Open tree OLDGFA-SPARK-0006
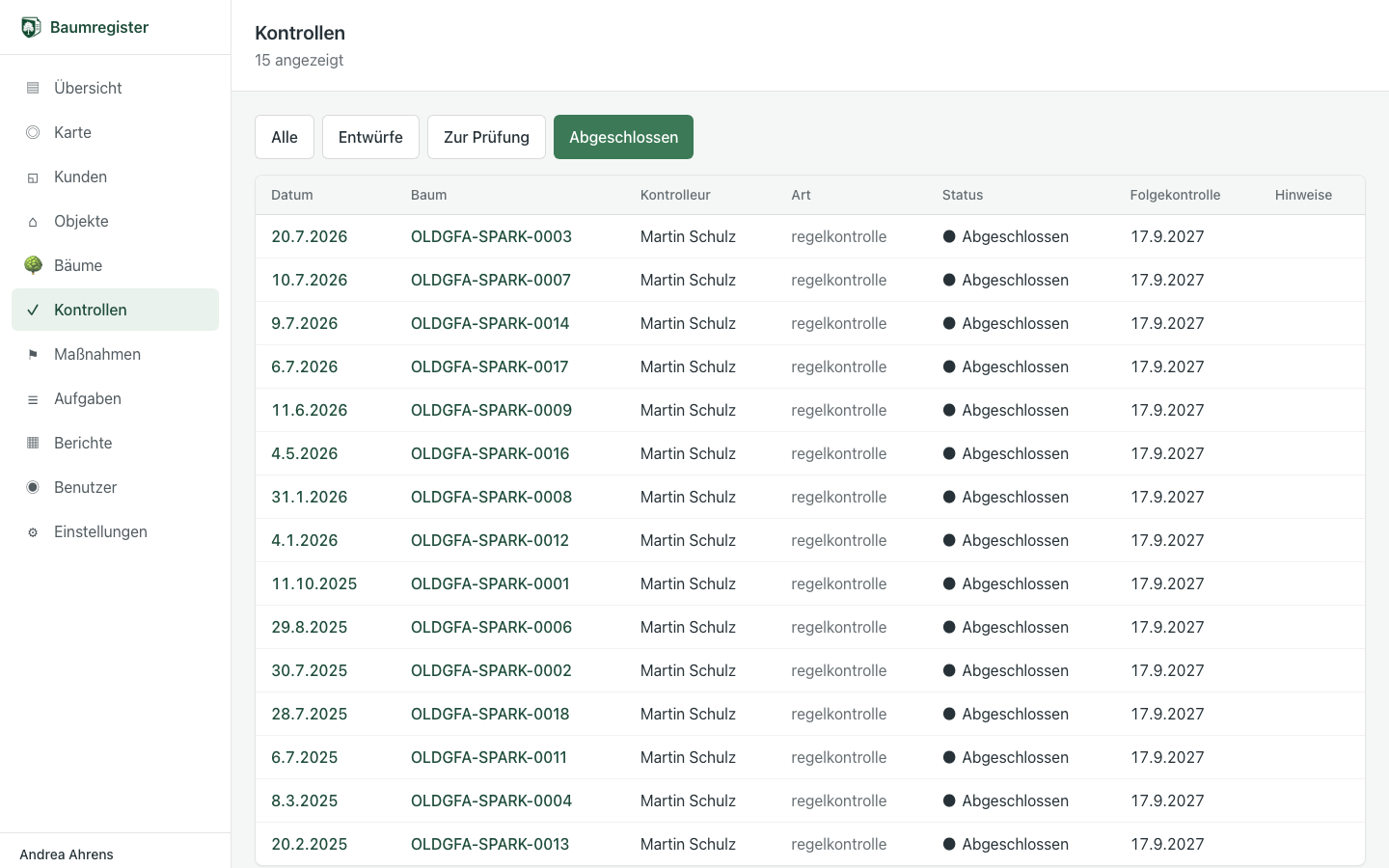This screenshot has width=1389, height=868. pos(491,627)
